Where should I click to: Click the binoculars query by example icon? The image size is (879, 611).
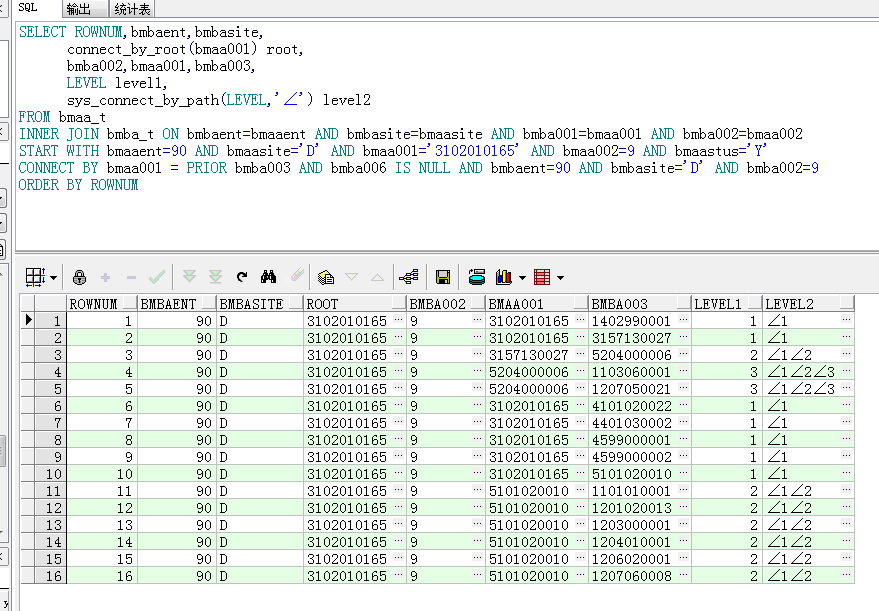click(x=269, y=276)
